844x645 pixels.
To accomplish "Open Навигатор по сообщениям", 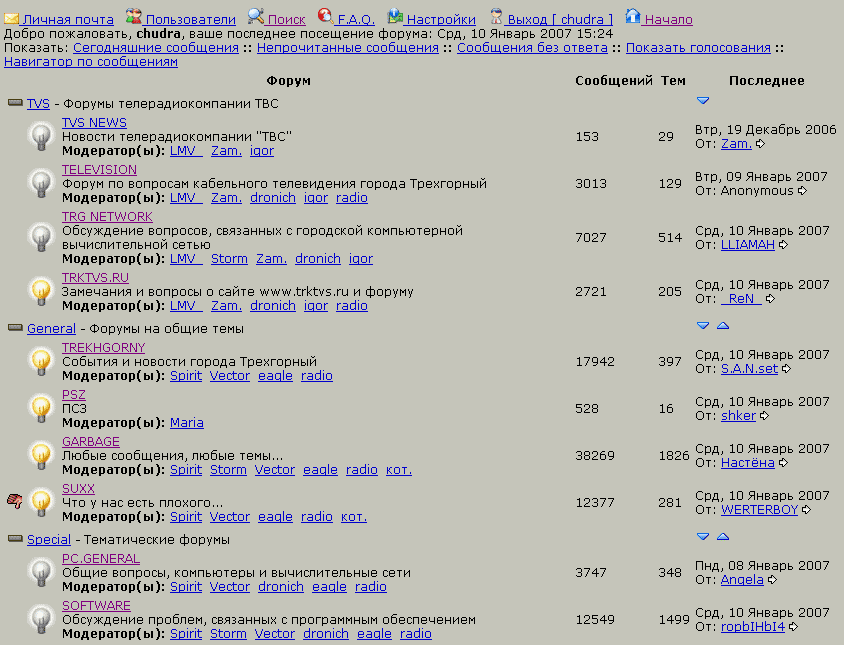I will pos(91,61).
